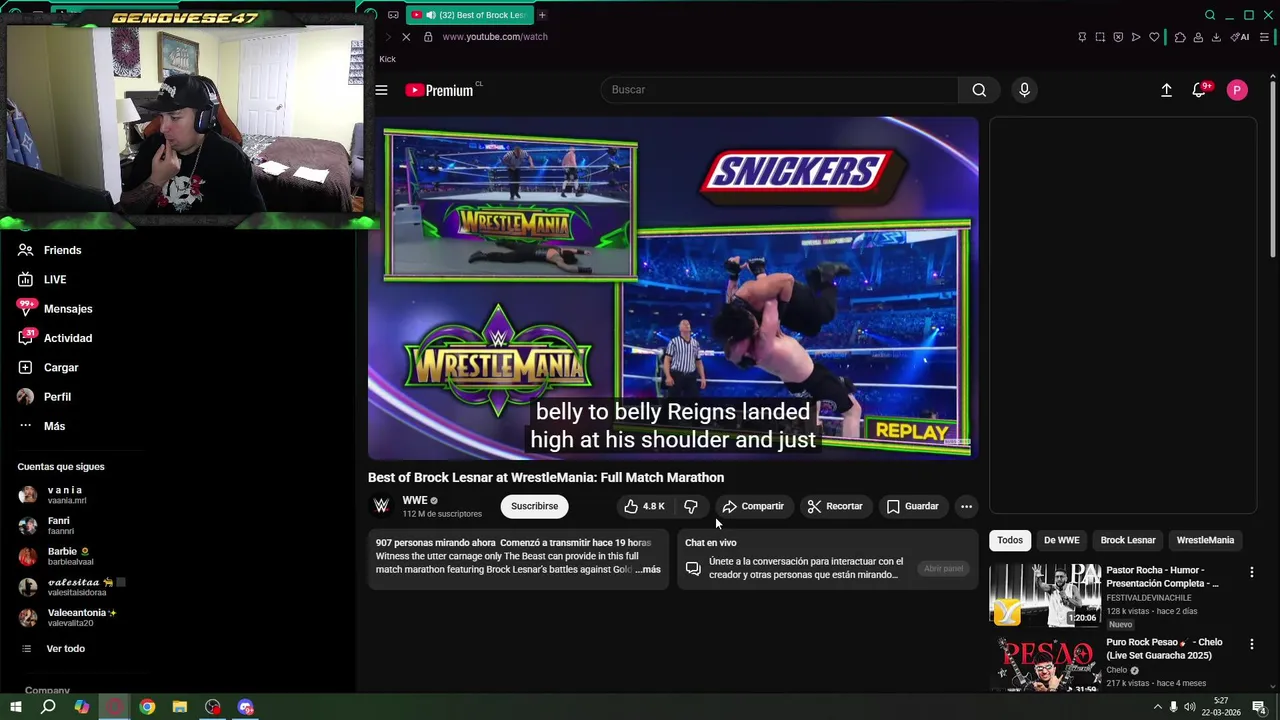Switch to the Best of Brock Lesnar browser tab
The height and width of the screenshot is (720, 1280).
tap(470, 15)
